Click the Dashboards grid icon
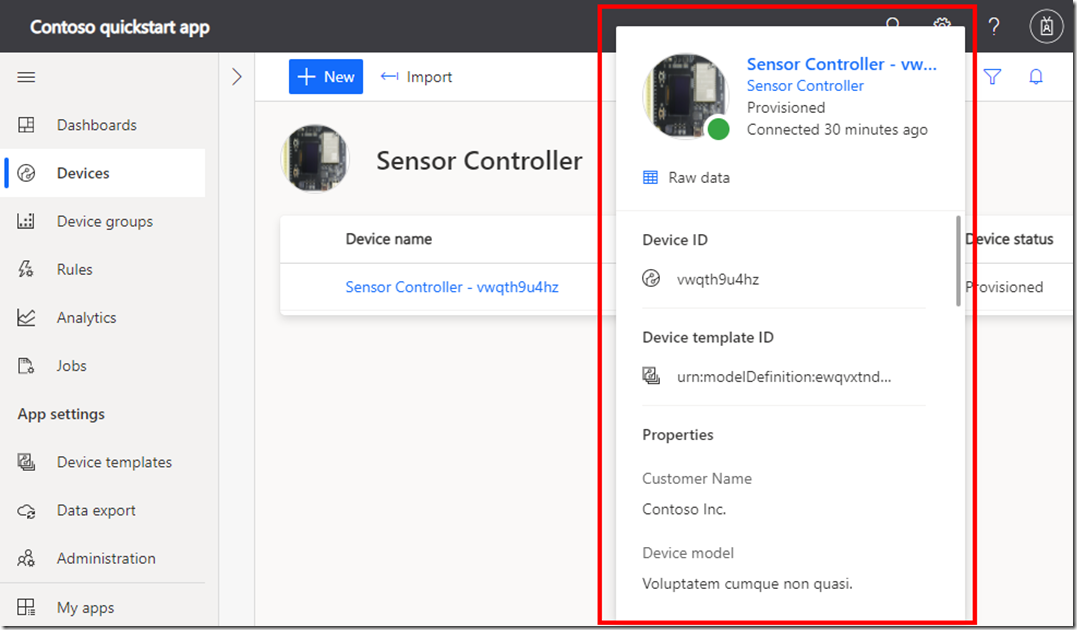This screenshot has height=630, width=1077. (26, 125)
